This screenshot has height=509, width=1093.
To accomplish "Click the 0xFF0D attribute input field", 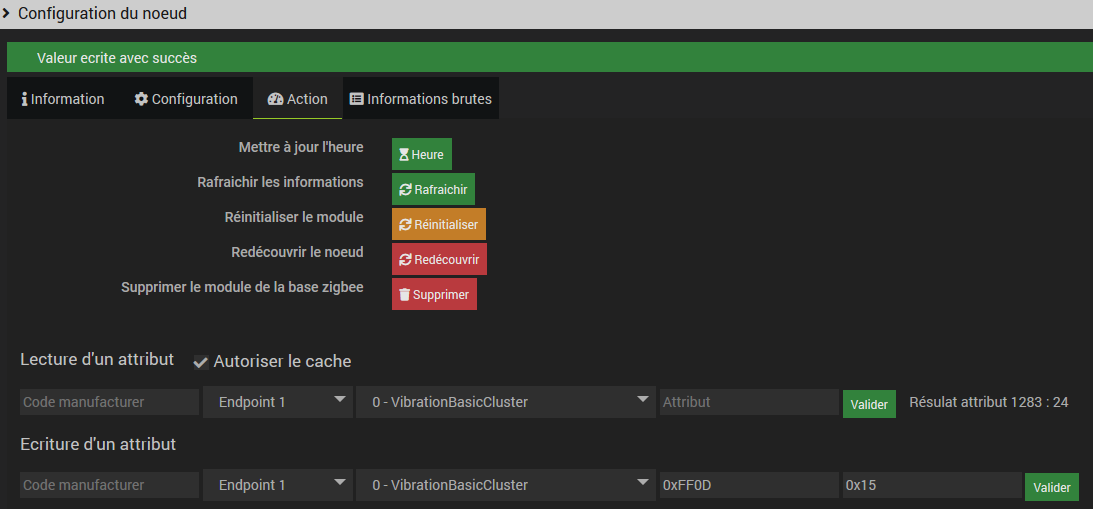I will tap(748, 485).
